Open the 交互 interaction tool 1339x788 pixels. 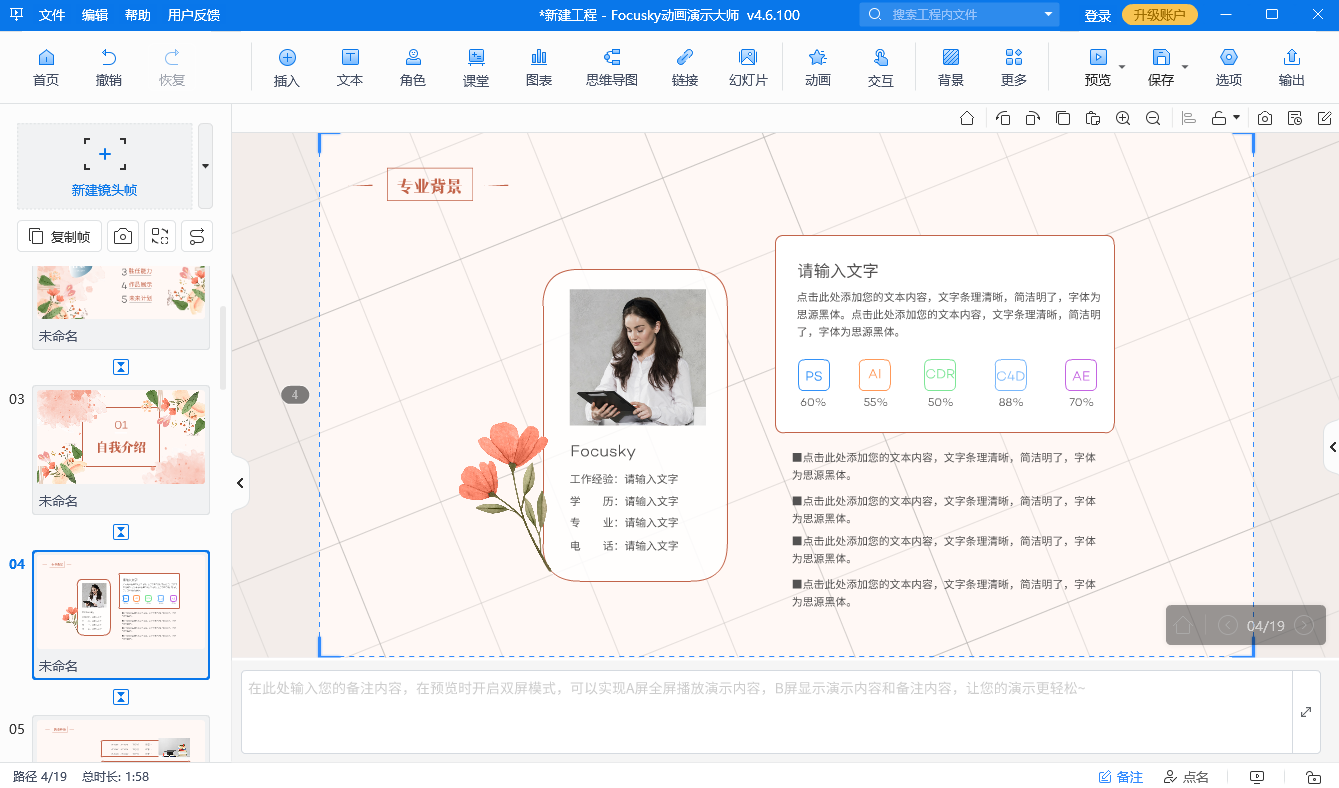881,68
